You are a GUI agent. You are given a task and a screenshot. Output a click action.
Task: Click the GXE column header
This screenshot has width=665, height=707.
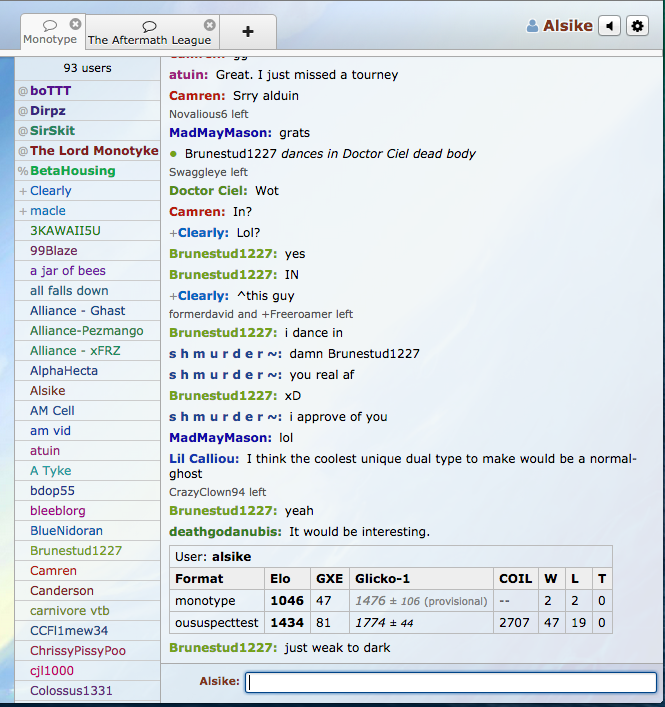click(329, 578)
